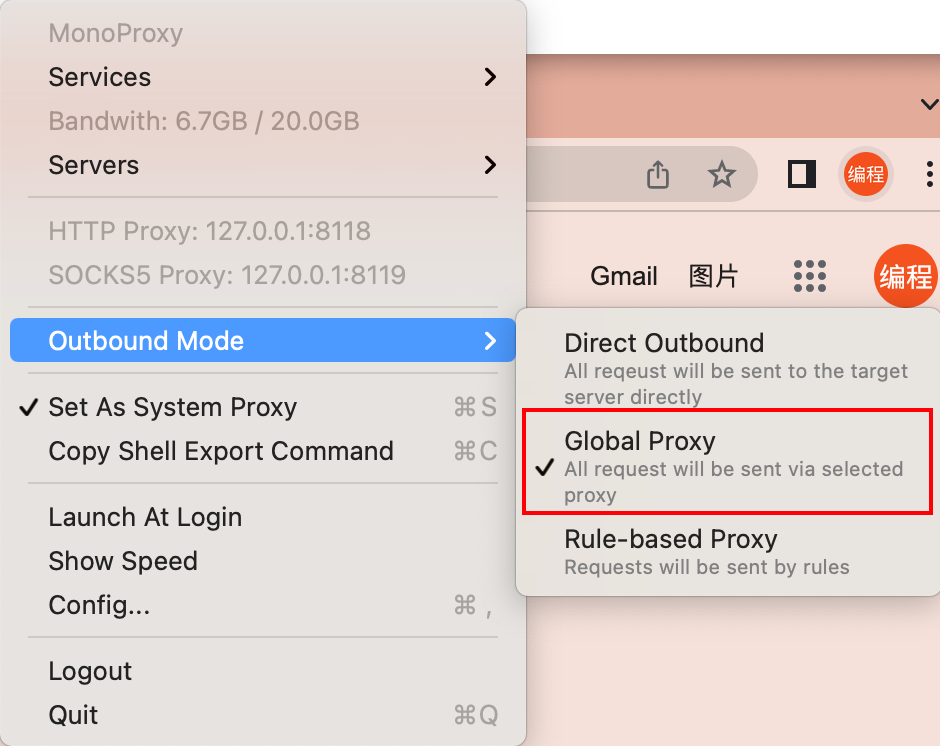Screen dimensions: 940x746
Task: Open the Gmail link
Action: click(624, 276)
